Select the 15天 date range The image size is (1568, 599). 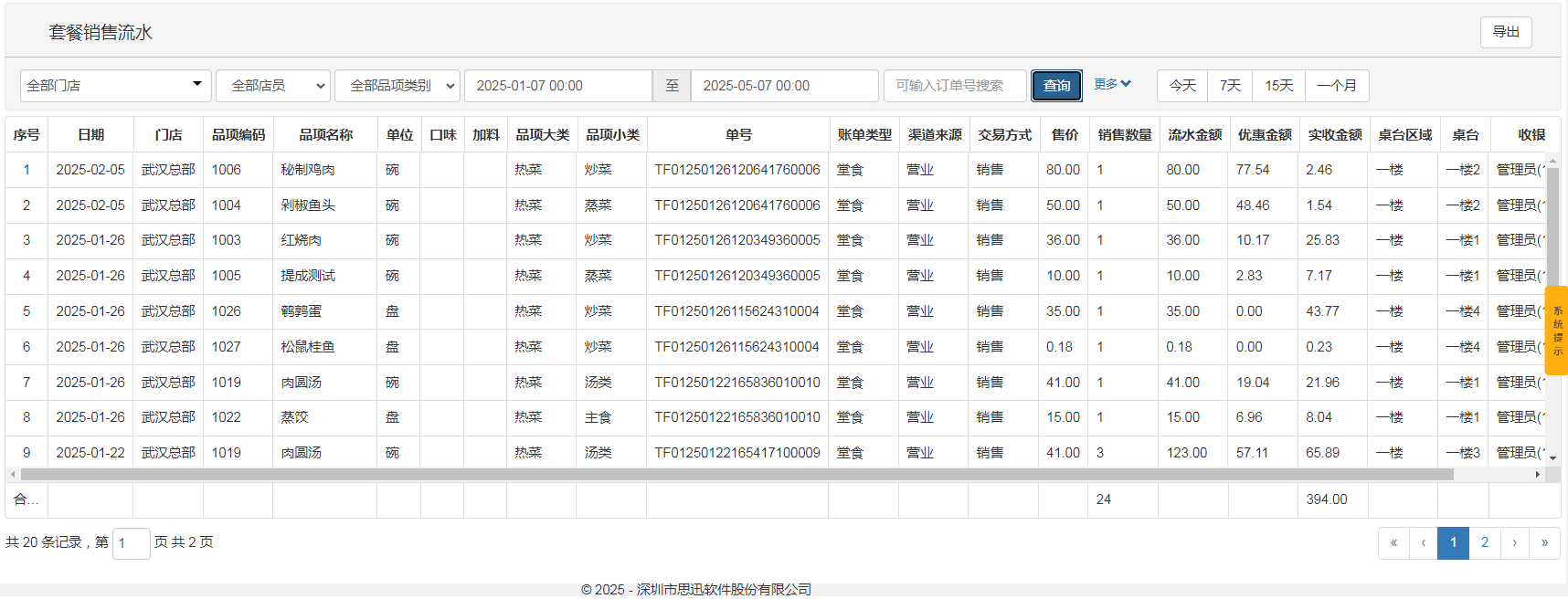pos(1279,86)
